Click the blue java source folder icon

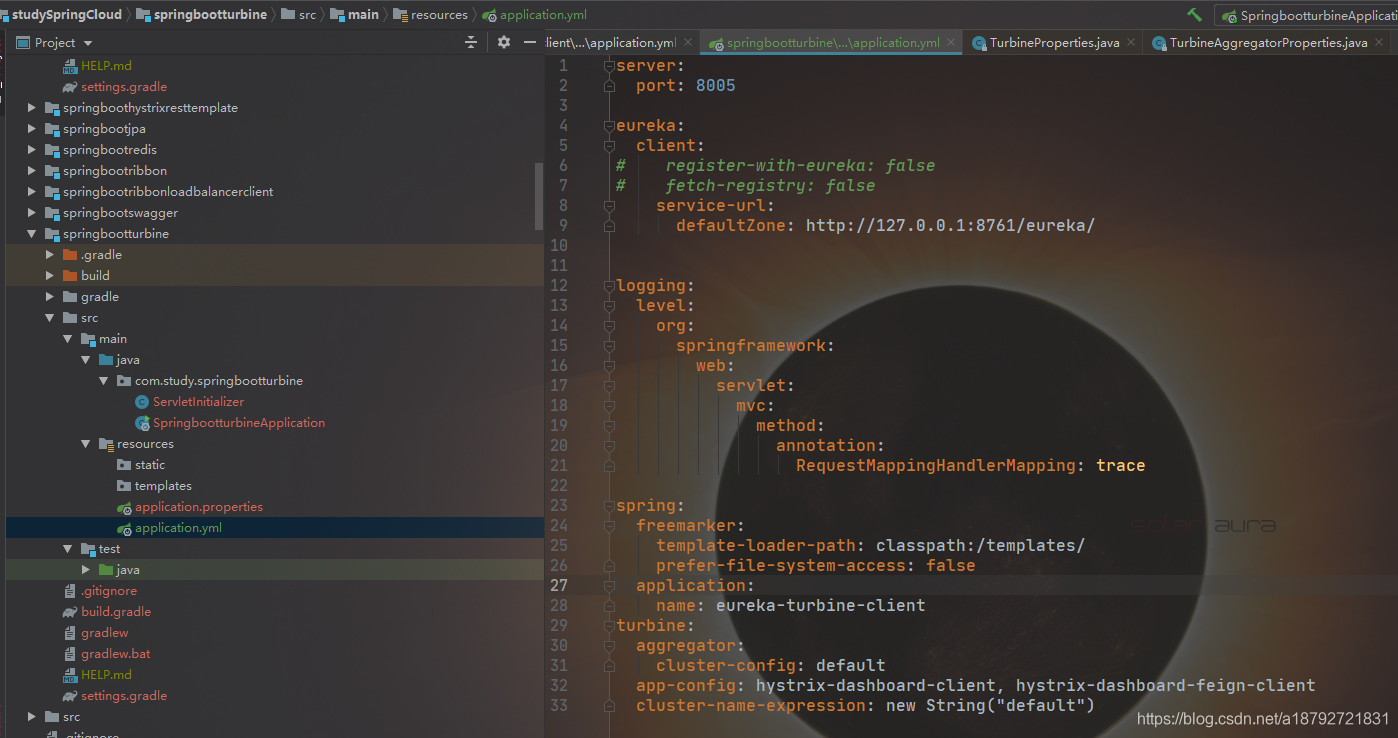106,360
